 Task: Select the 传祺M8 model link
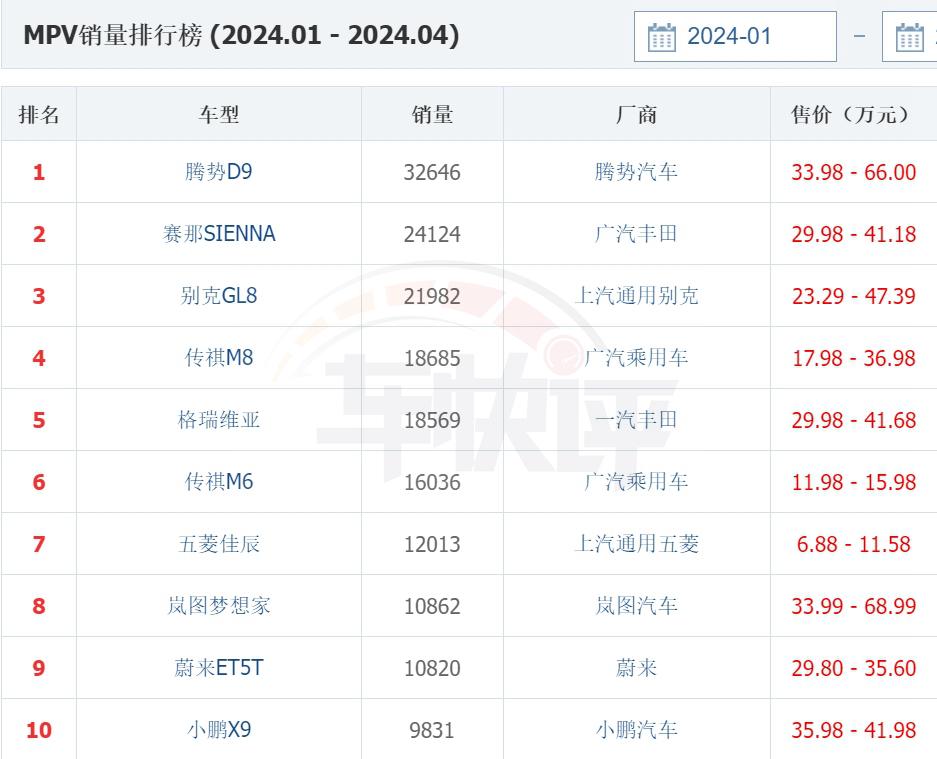(x=219, y=358)
